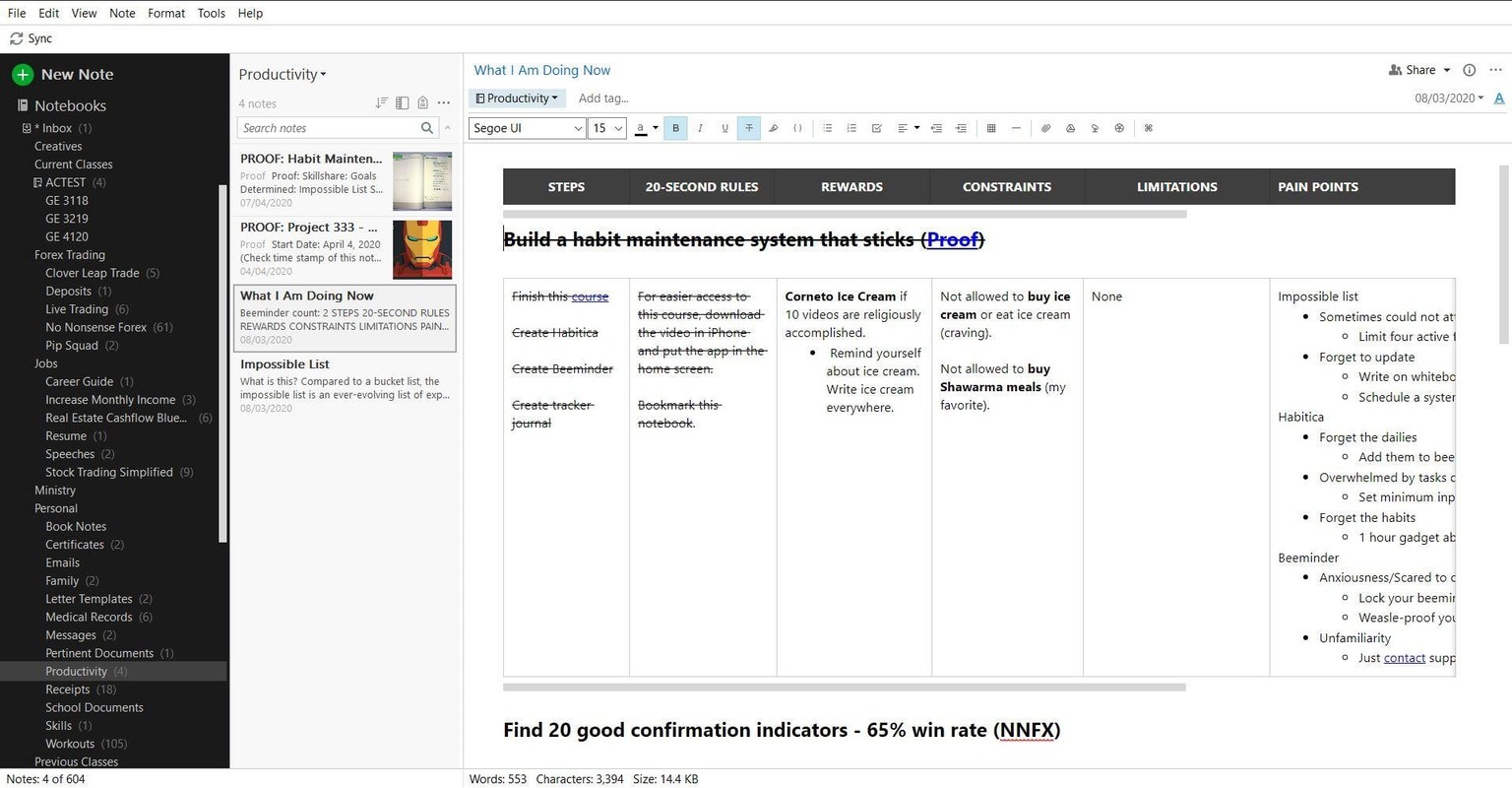
Task: Insert a table
Action: pos(991,128)
